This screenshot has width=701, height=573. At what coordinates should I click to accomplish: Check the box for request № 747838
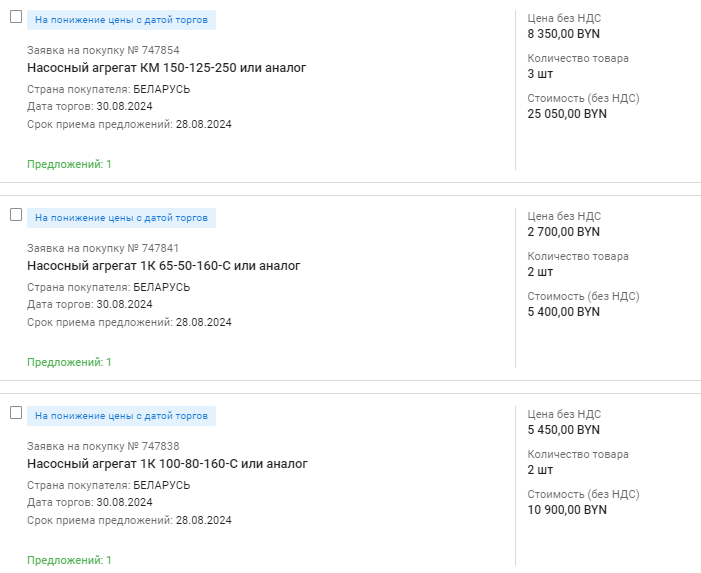pyautogui.click(x=16, y=413)
